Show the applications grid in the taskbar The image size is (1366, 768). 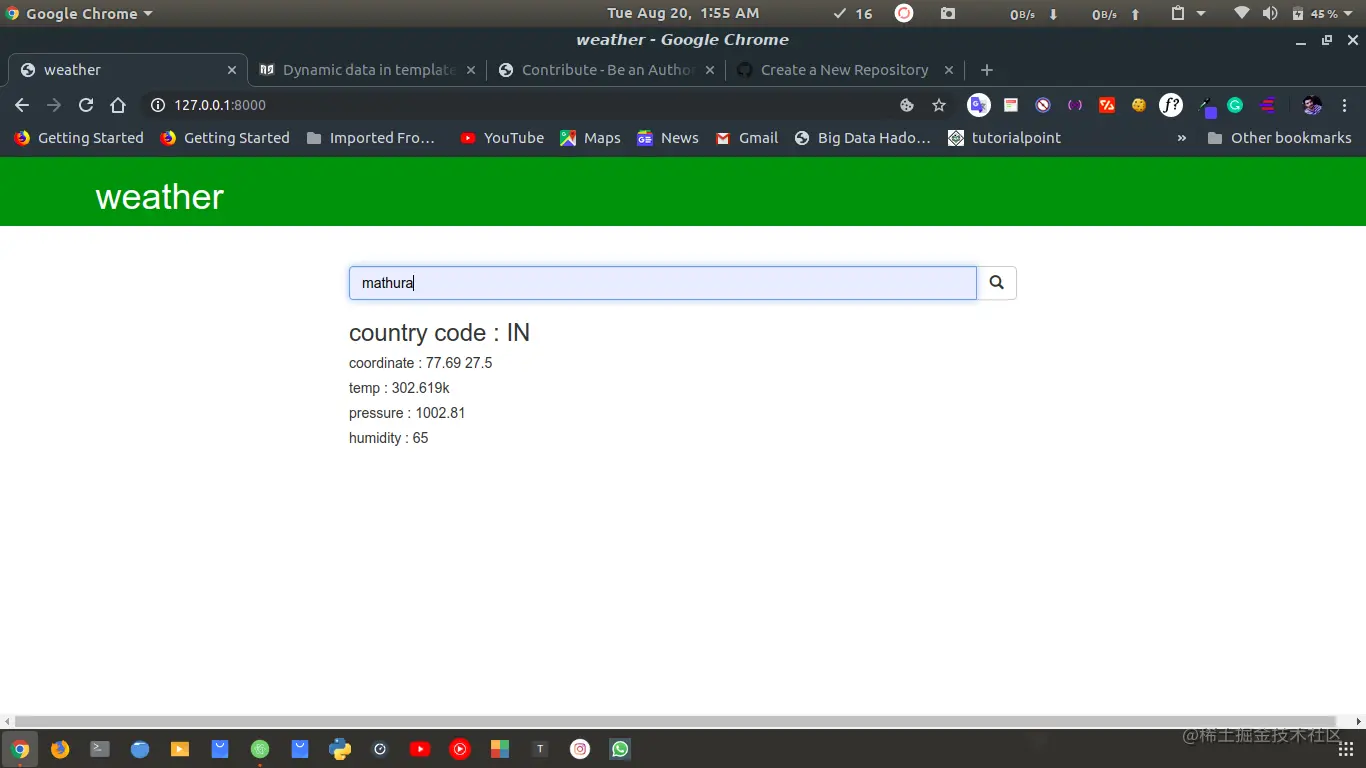[1346, 749]
